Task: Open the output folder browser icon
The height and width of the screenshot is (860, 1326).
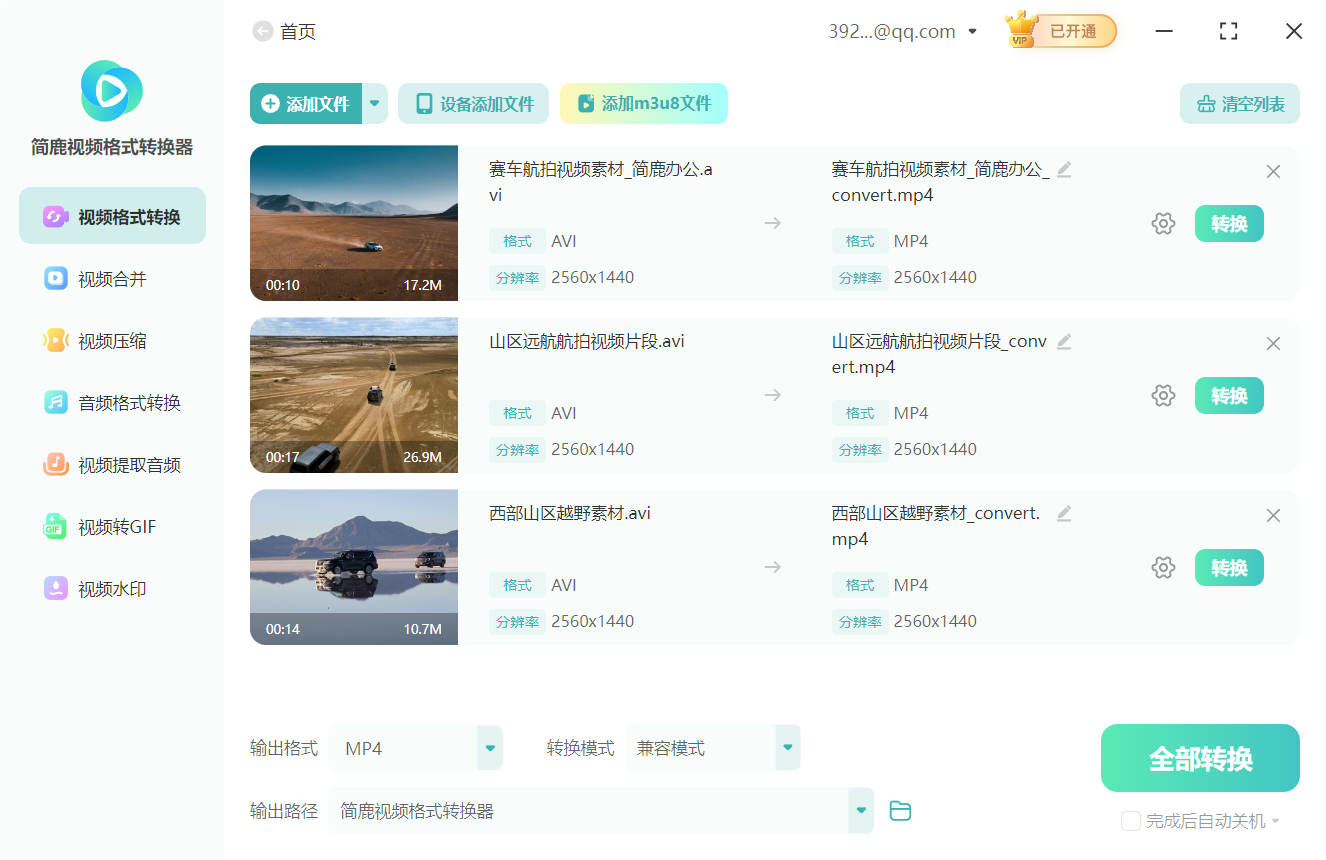Action: pos(900,811)
